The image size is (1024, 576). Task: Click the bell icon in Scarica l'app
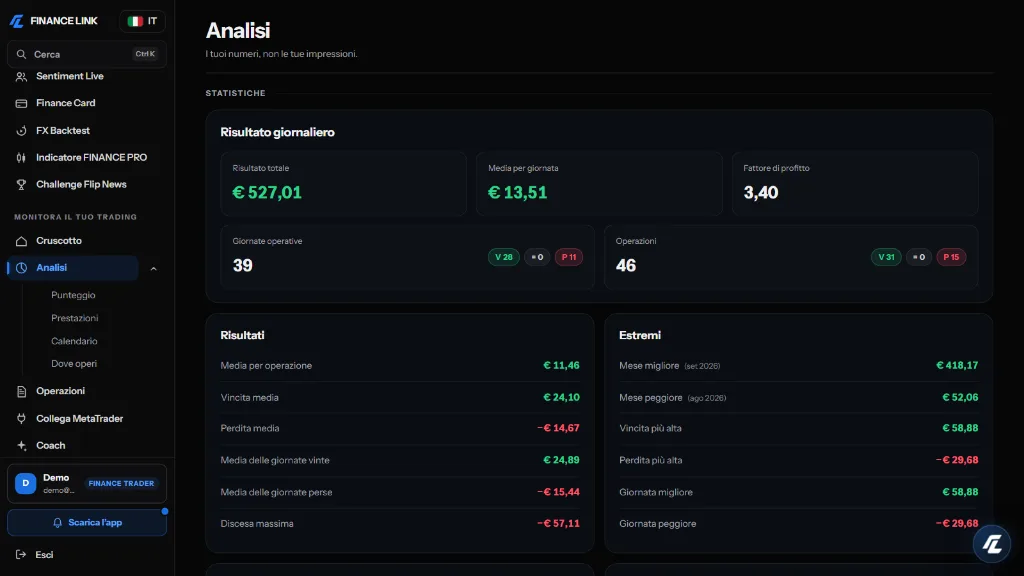coord(57,522)
